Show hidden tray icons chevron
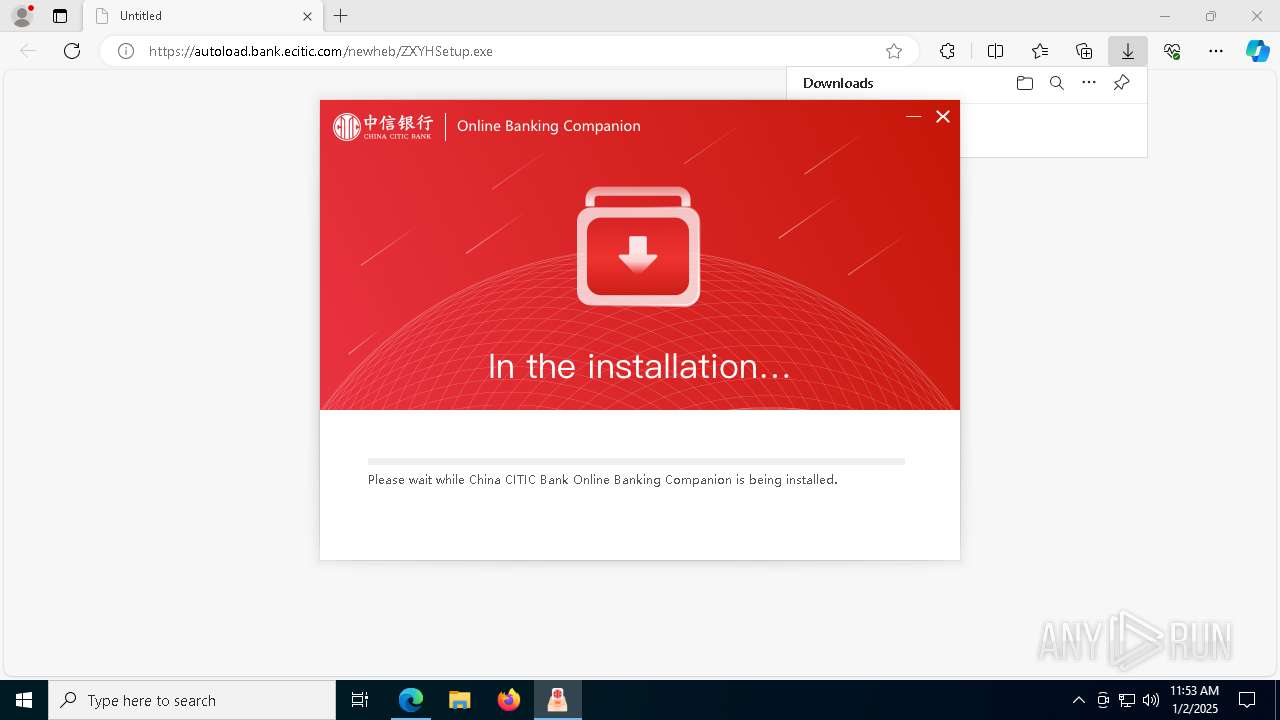The image size is (1280, 720). 1079,700
